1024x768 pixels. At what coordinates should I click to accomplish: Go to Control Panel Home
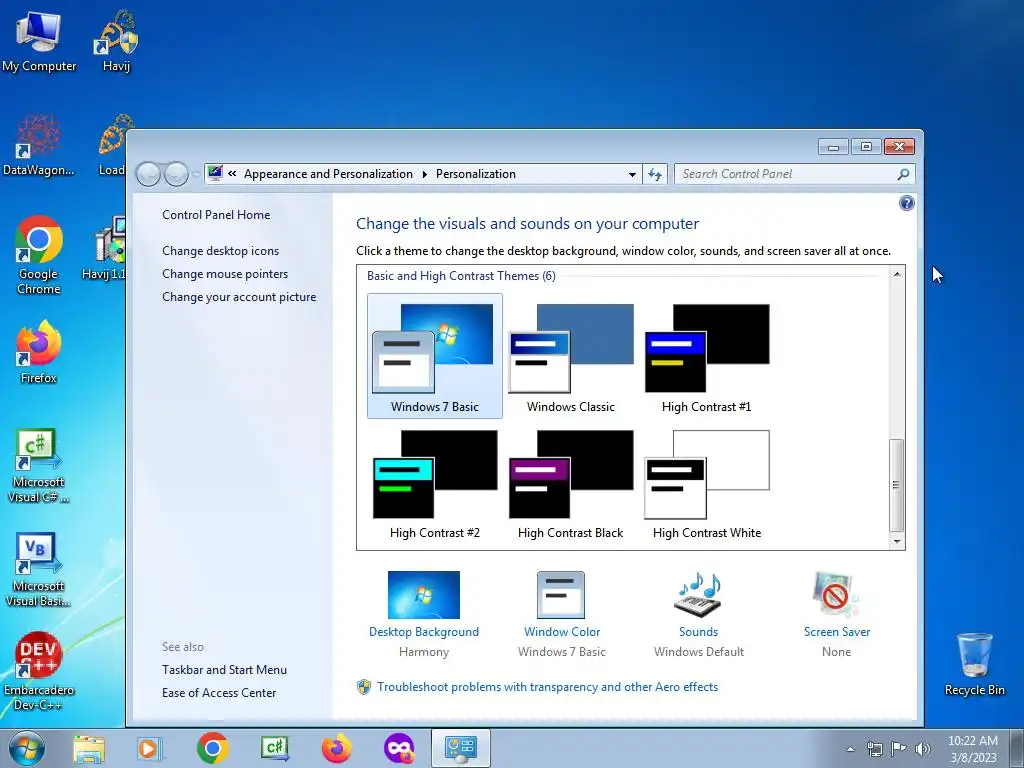pos(216,215)
